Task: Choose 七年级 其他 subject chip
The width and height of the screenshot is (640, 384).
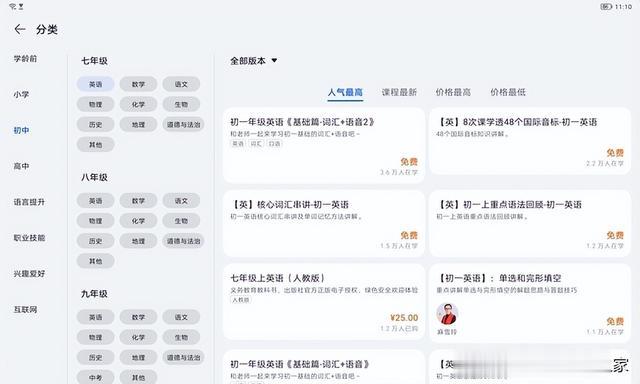Action: coord(96,144)
